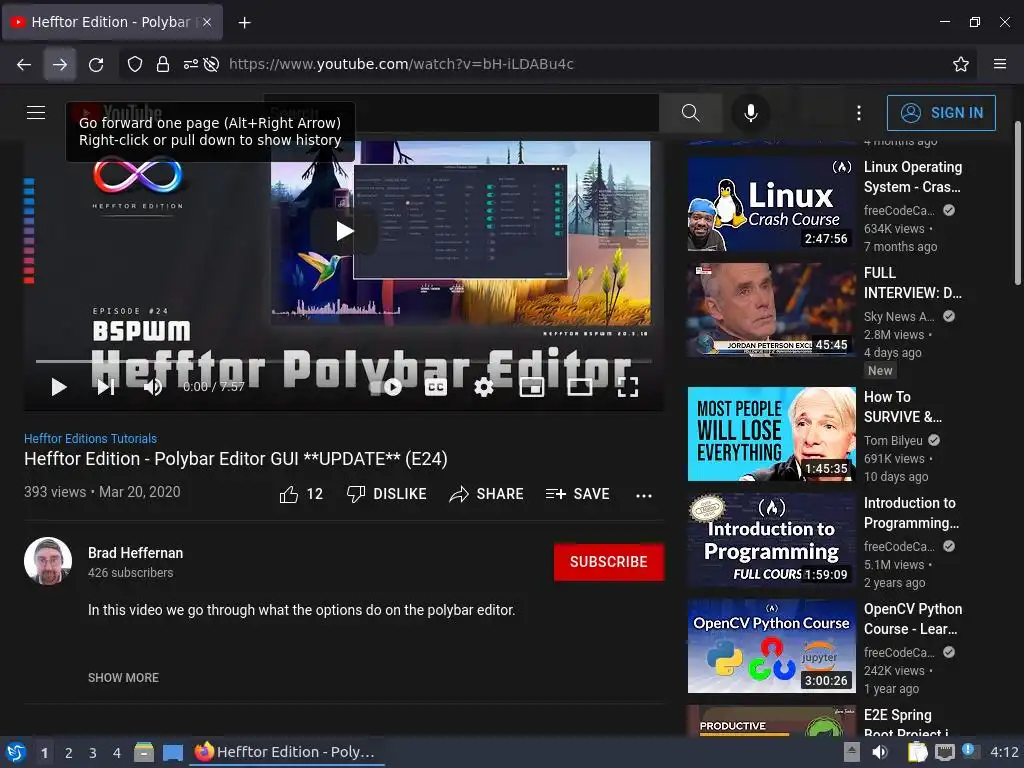Open the Firefox application menu
Screen dimensions: 1024x768
(999, 64)
